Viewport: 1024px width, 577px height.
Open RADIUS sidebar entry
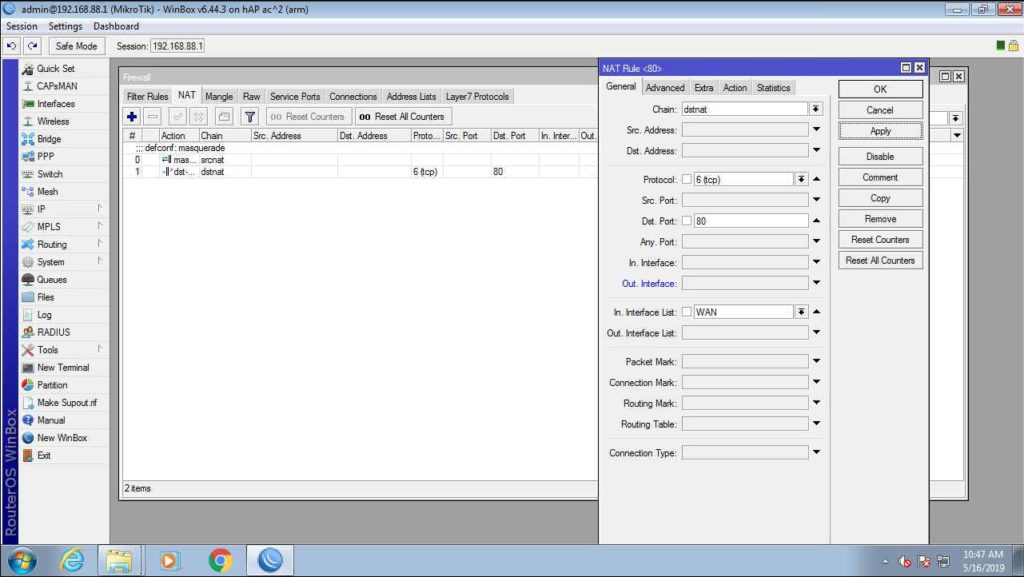53,332
